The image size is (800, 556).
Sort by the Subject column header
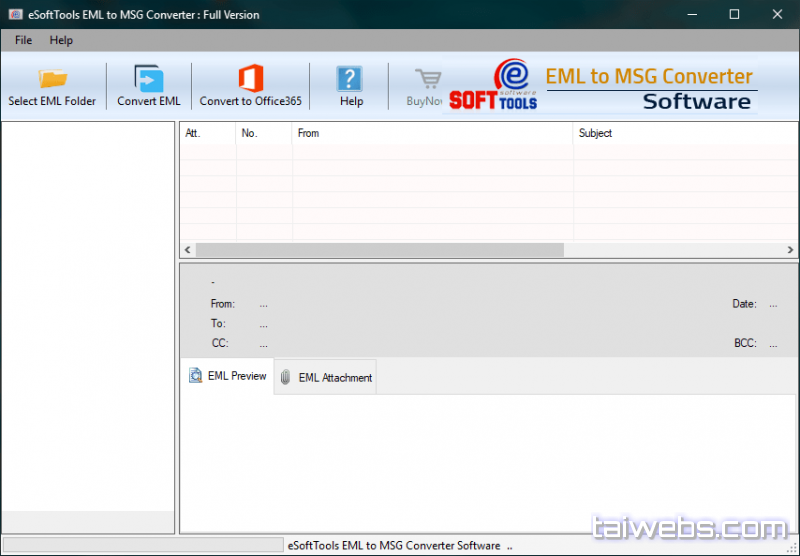(x=684, y=133)
